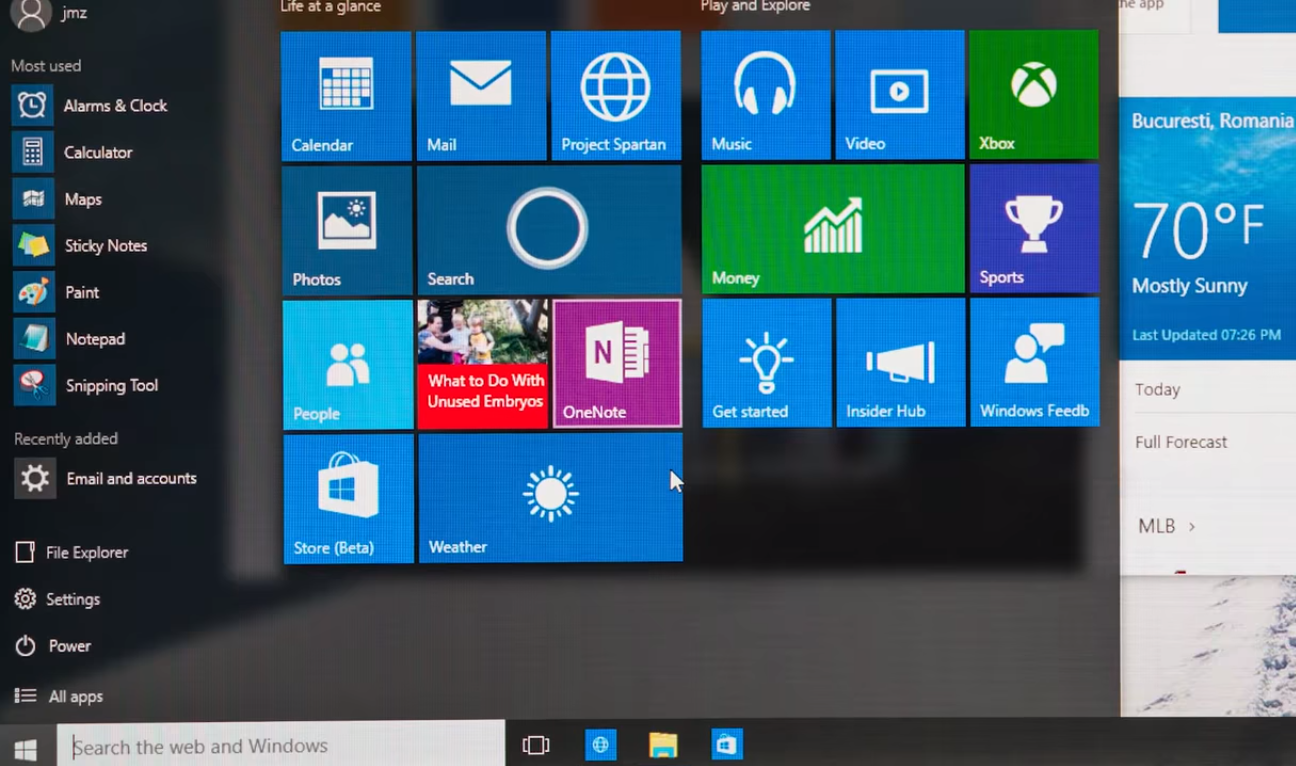Open Maps from Most used list
Image resolution: width=1296 pixels, height=766 pixels.
tap(58, 199)
